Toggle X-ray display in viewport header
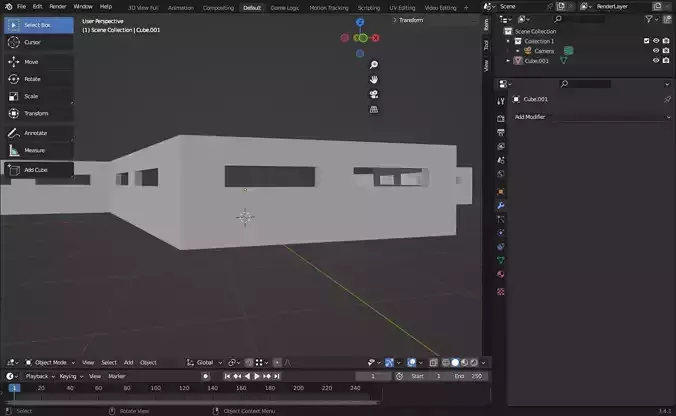 (x=434, y=363)
